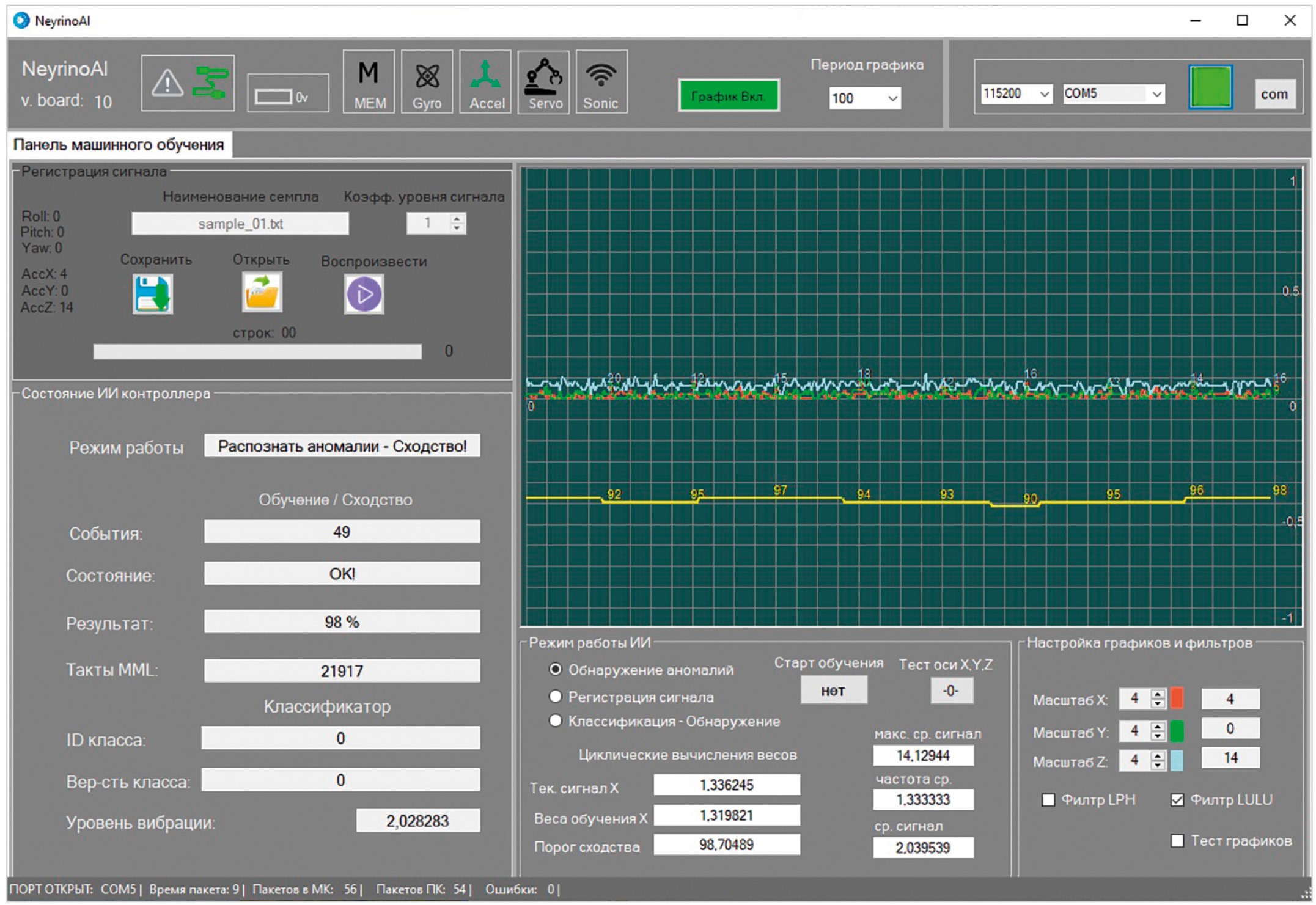1316x905 pixels.
Task: Click the sample_01.txt name field
Action: [240, 224]
